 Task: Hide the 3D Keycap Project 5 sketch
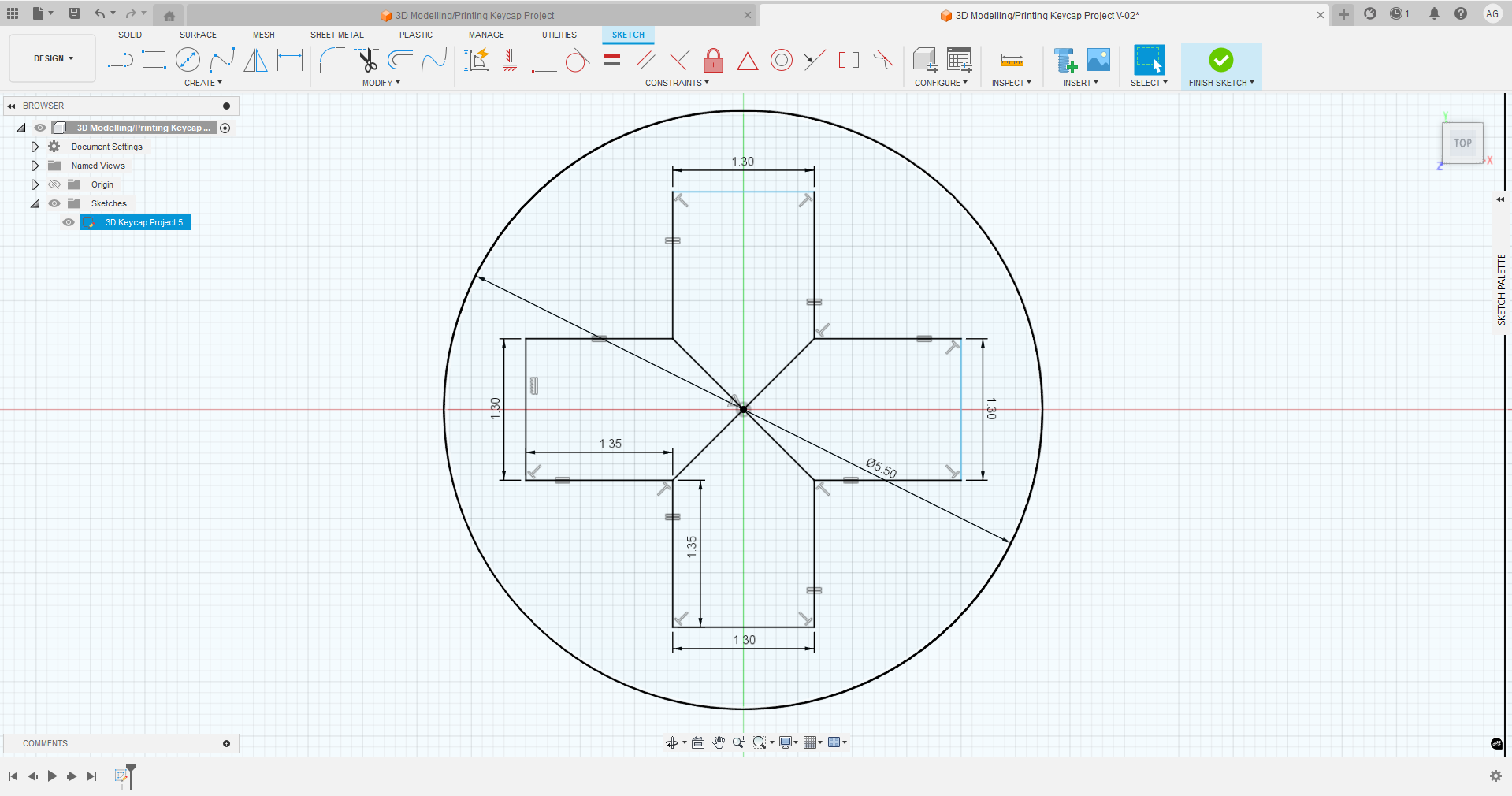click(x=69, y=222)
